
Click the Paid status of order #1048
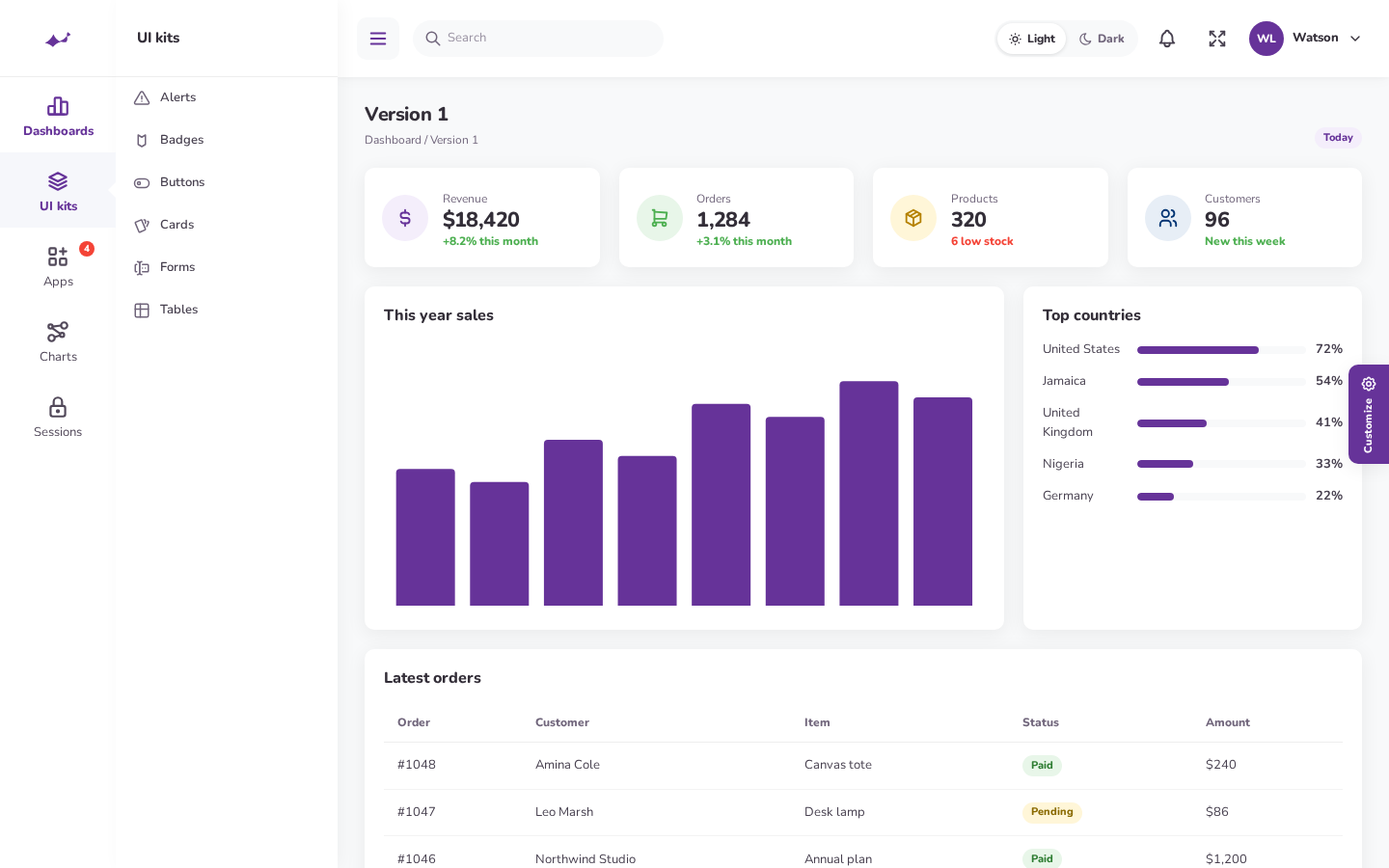tap(1042, 766)
